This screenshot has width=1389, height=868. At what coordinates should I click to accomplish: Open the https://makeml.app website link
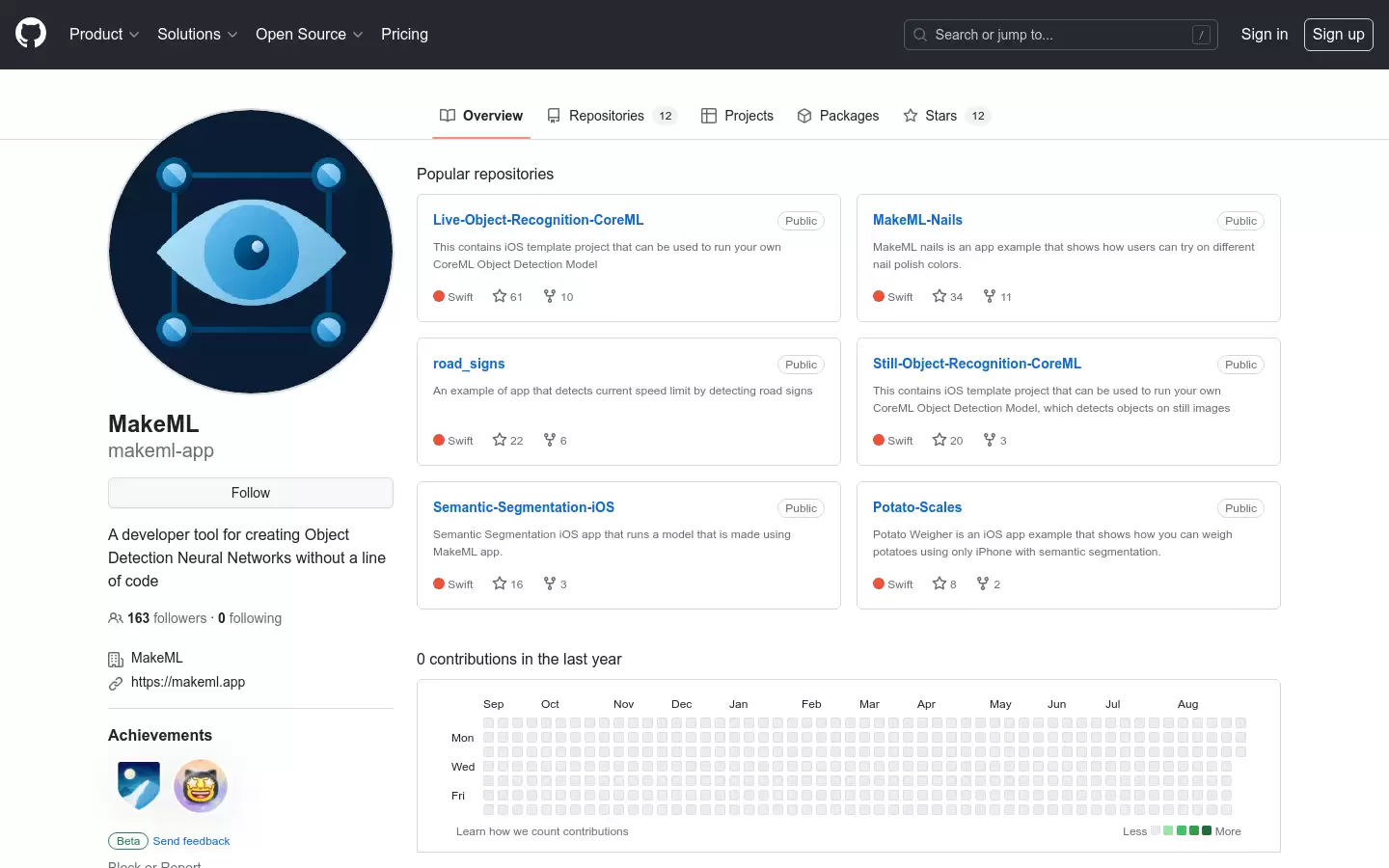(x=188, y=682)
